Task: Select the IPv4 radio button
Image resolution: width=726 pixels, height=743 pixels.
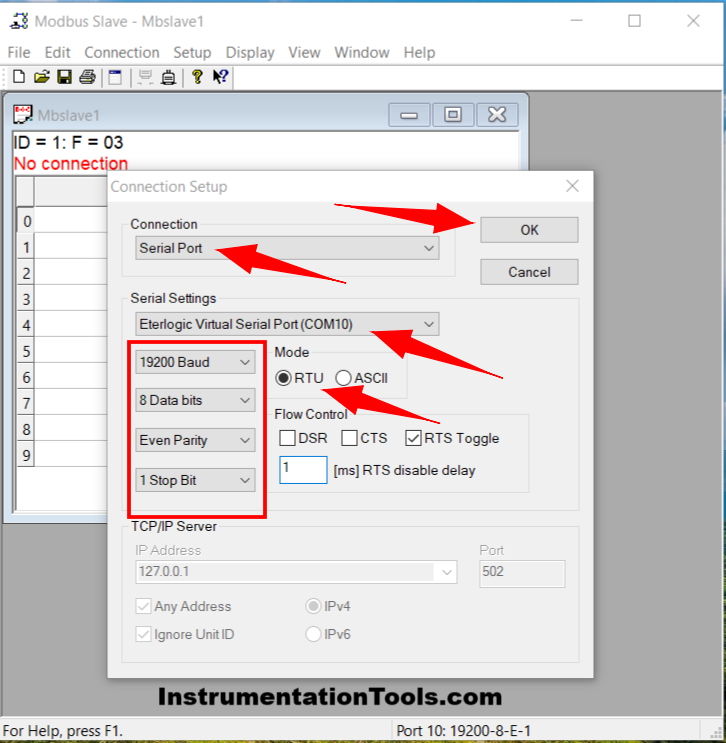Action: pyautogui.click(x=313, y=606)
